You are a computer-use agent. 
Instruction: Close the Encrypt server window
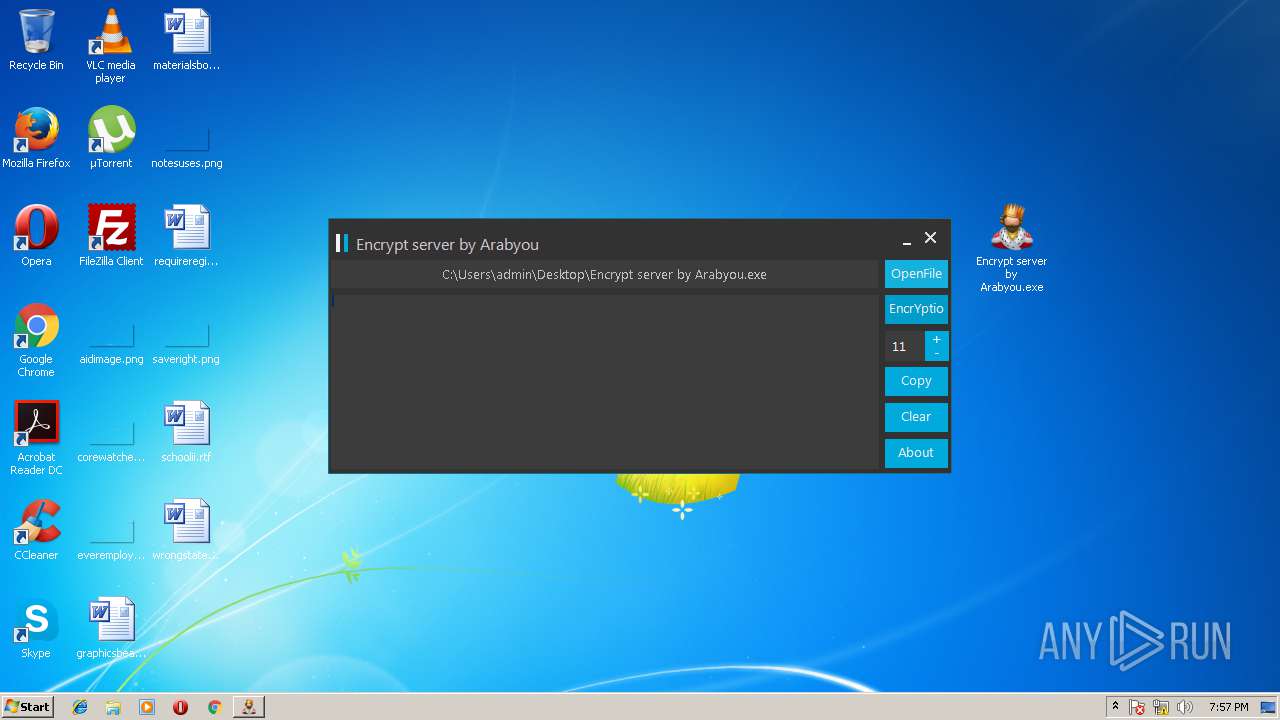coord(931,238)
